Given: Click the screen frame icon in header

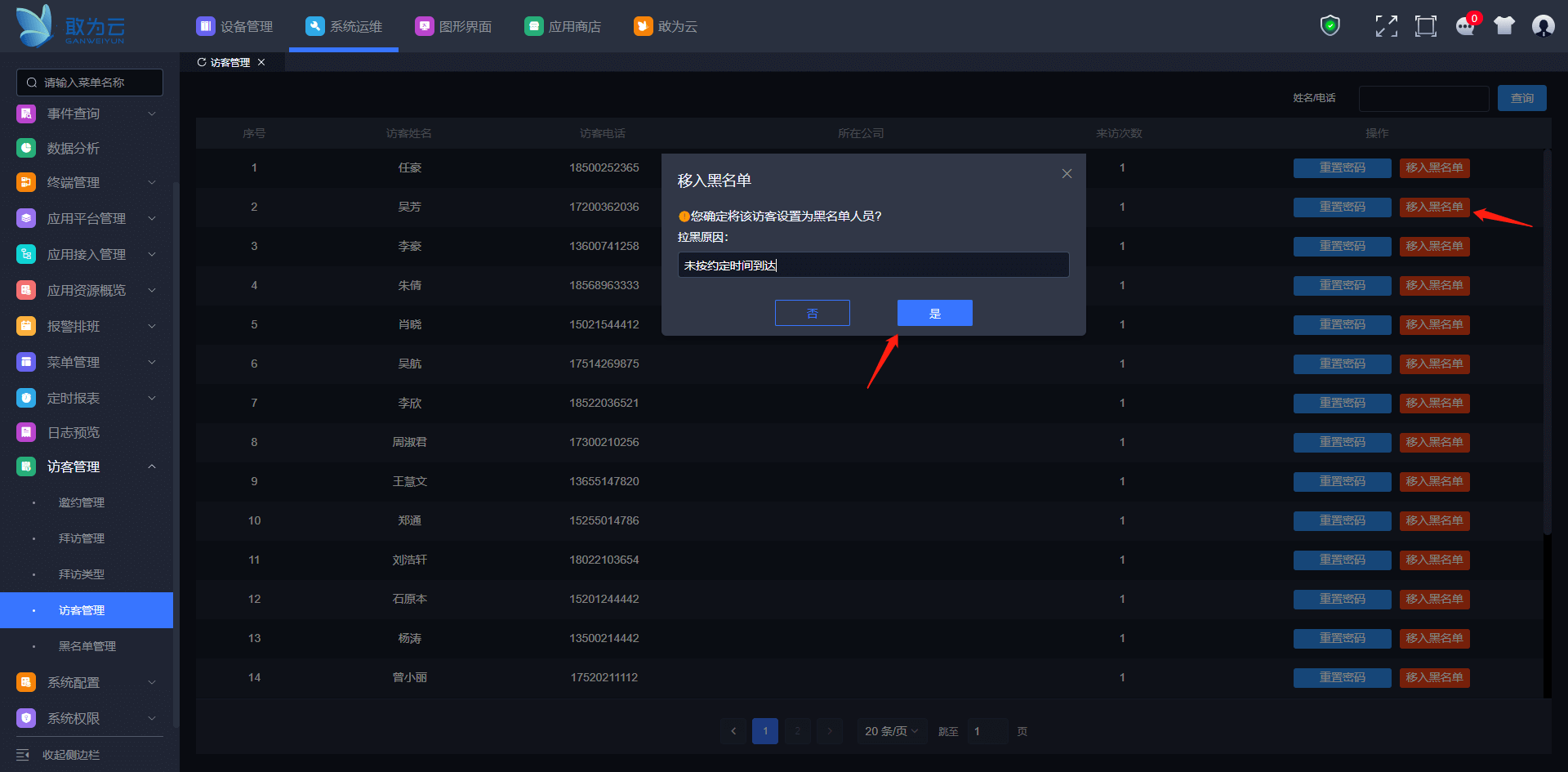Looking at the screenshot, I should click(1426, 26).
